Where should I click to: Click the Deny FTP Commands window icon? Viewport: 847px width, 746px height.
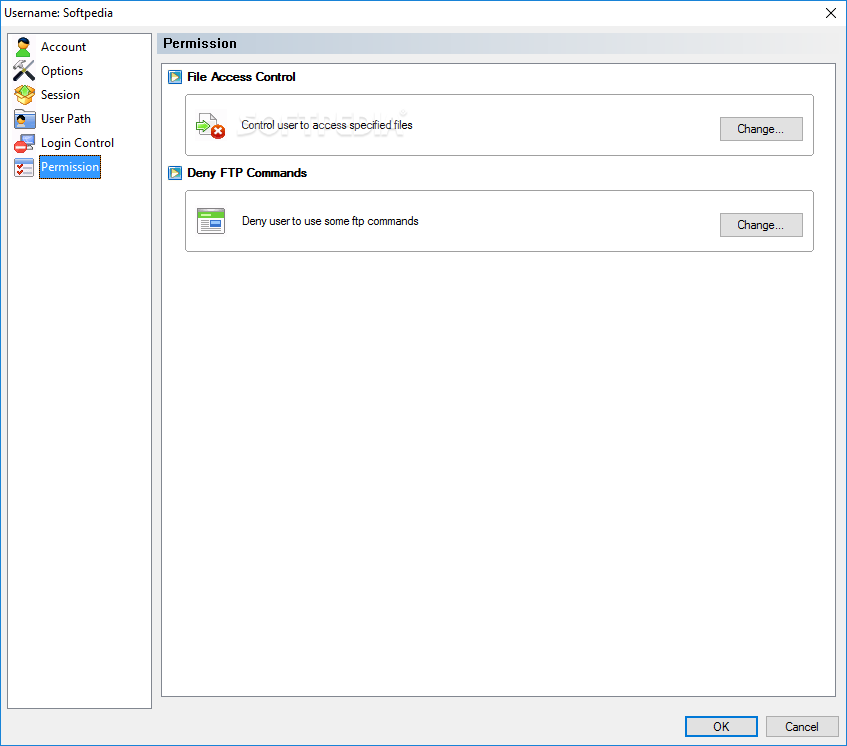211,221
